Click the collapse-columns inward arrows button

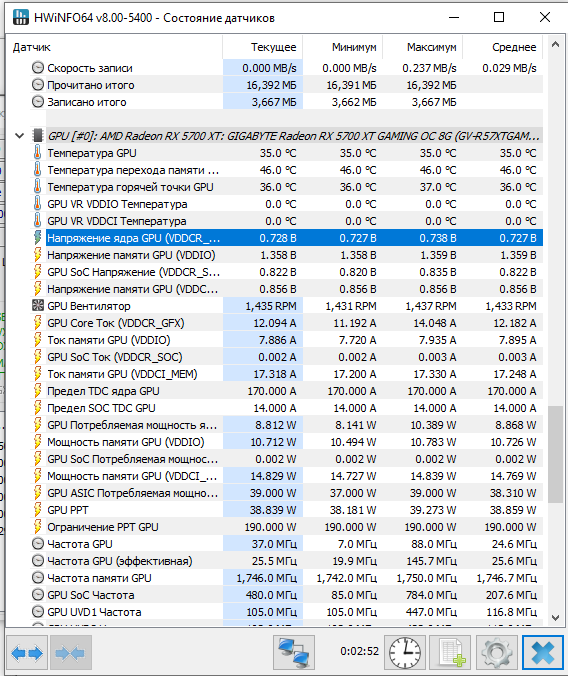71,653
